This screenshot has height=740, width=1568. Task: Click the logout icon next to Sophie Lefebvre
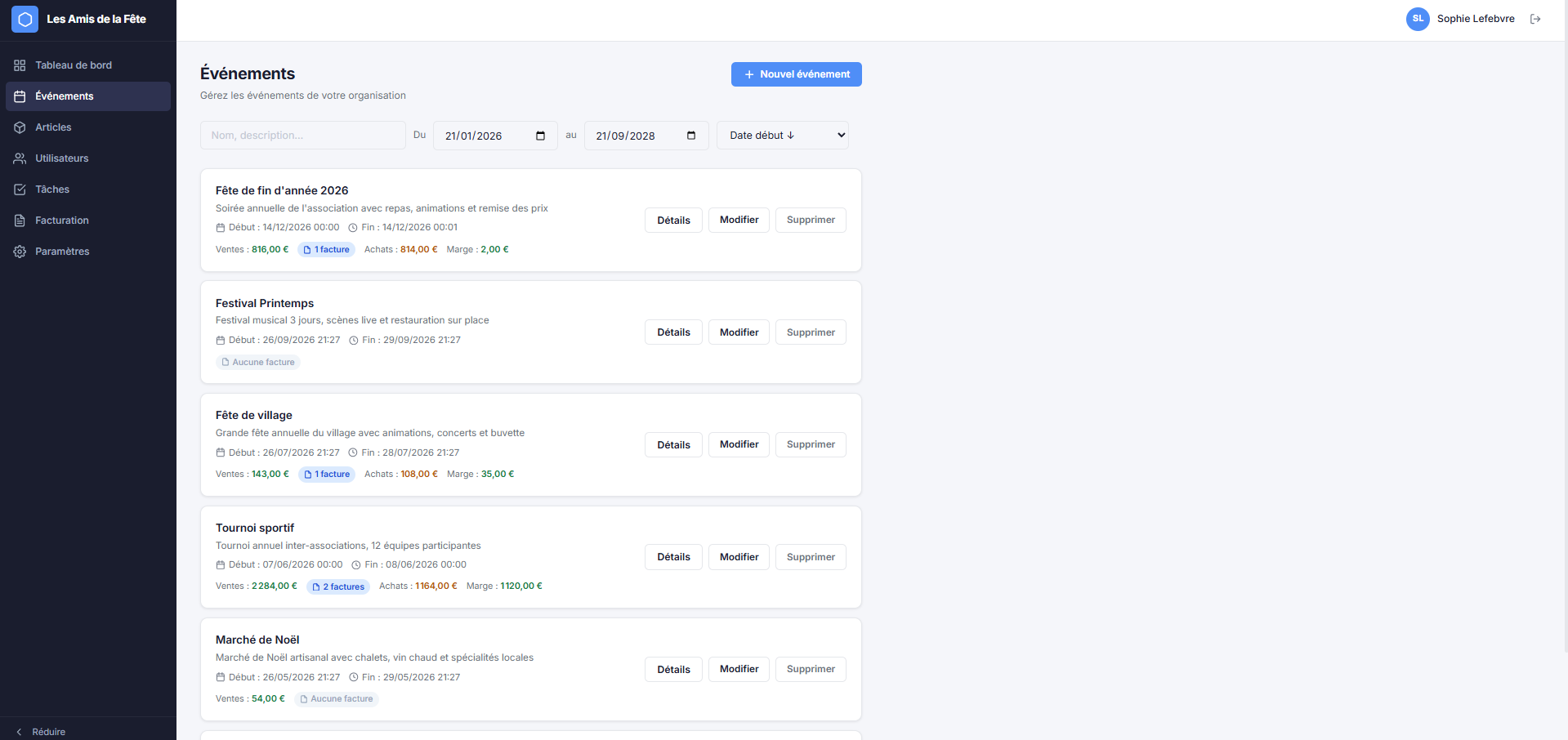point(1535,19)
